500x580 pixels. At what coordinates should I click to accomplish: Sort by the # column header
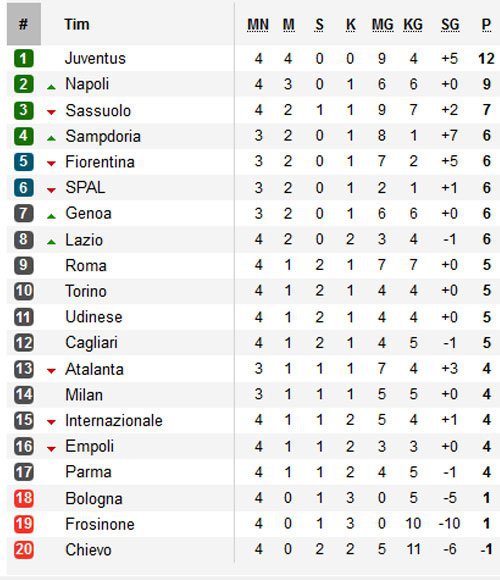[24, 24]
